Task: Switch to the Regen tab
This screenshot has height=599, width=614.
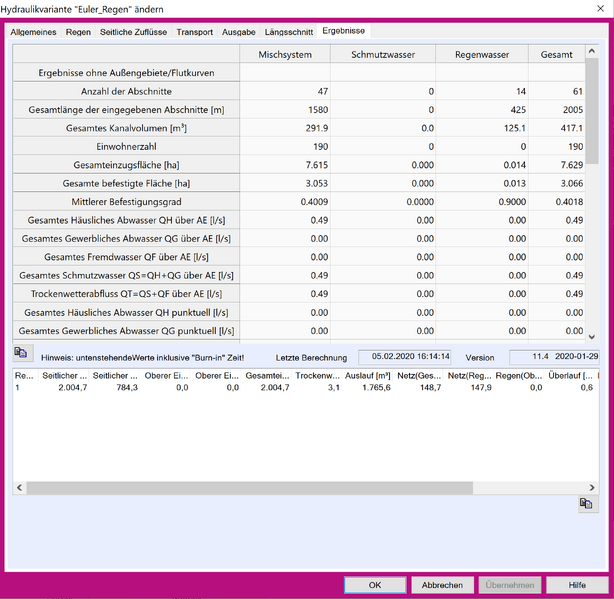Action: (78, 32)
